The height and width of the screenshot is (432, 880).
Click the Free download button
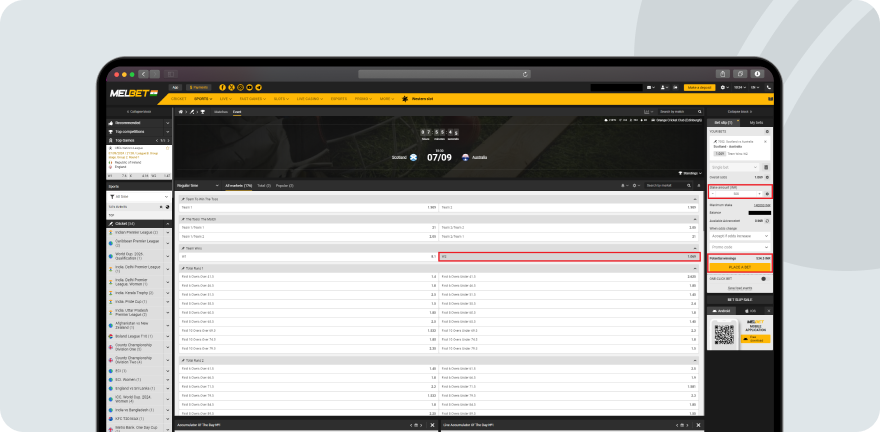pos(755,339)
